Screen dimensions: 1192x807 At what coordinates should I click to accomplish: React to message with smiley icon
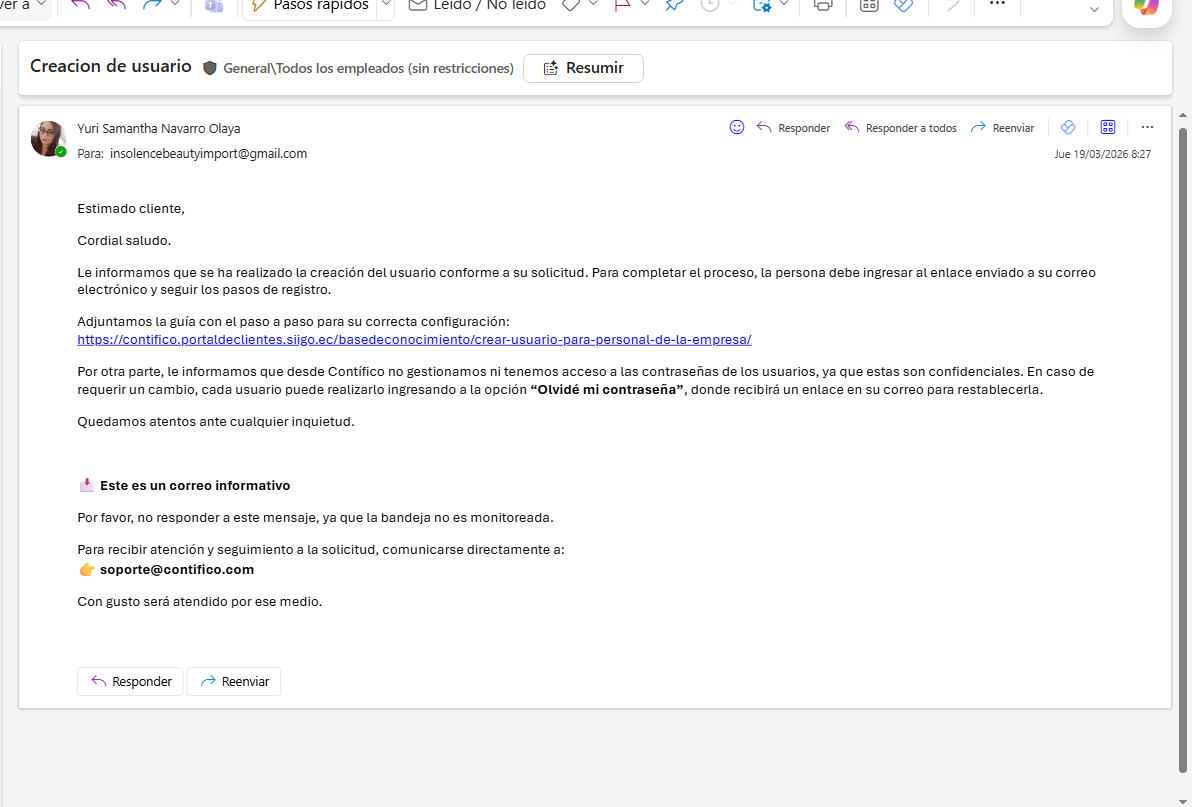737,127
